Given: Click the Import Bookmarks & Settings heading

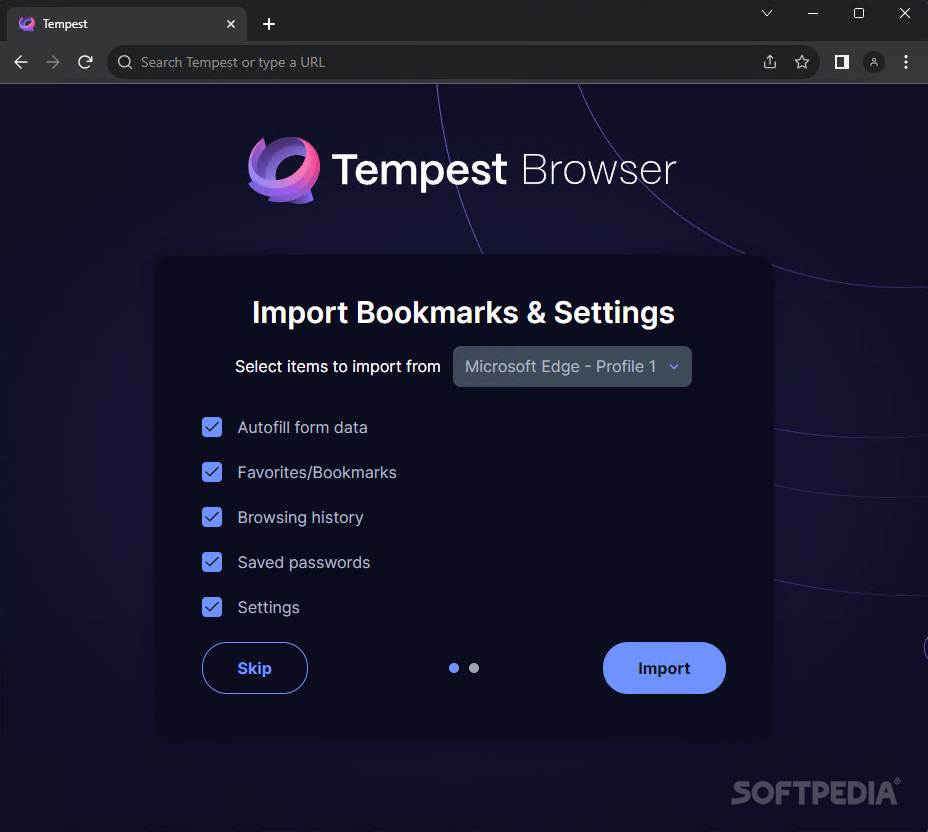Looking at the screenshot, I should click(463, 312).
